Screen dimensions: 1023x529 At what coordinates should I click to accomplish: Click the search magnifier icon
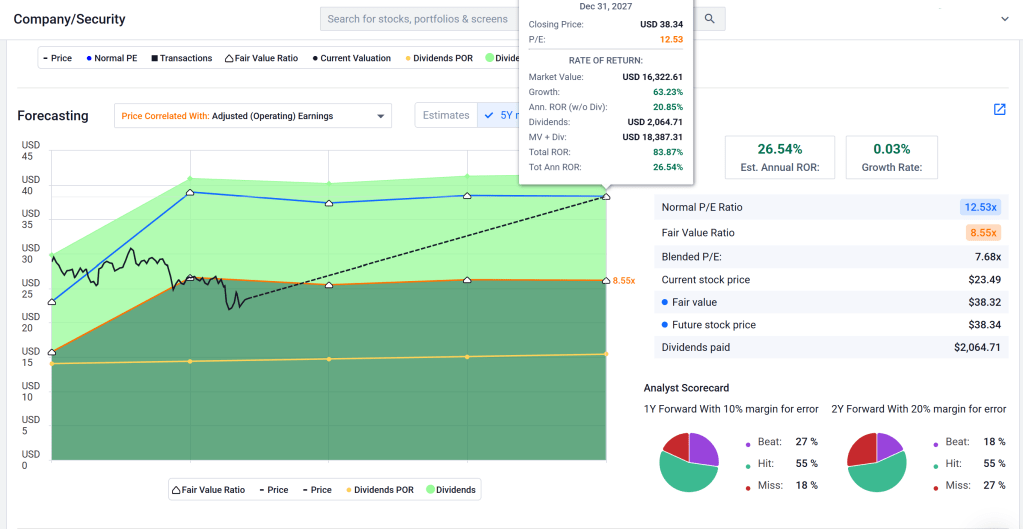(710, 19)
